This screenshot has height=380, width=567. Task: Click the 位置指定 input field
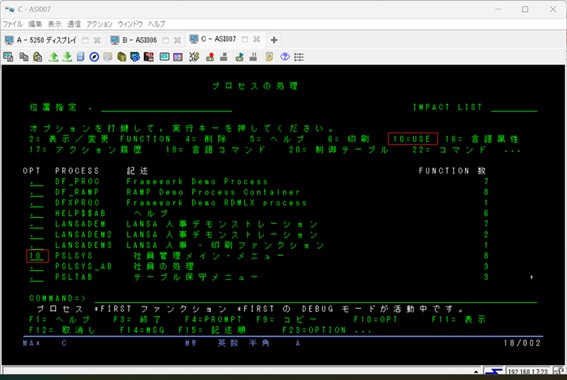click(x=167, y=107)
